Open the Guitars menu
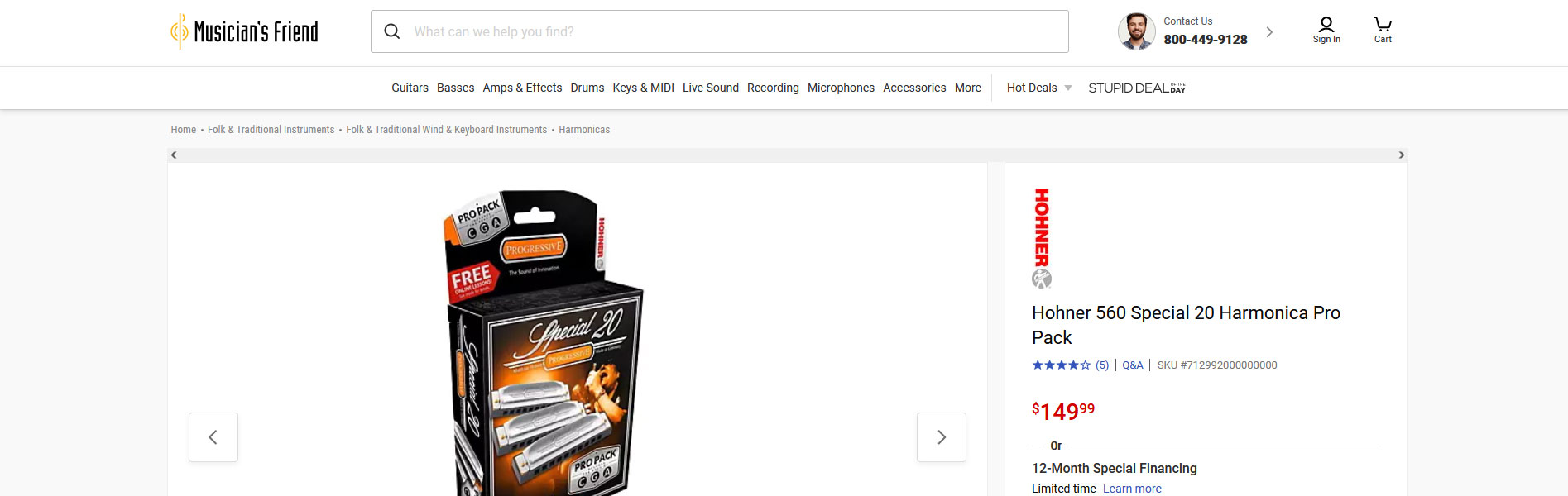This screenshot has width=1568, height=496. click(410, 88)
